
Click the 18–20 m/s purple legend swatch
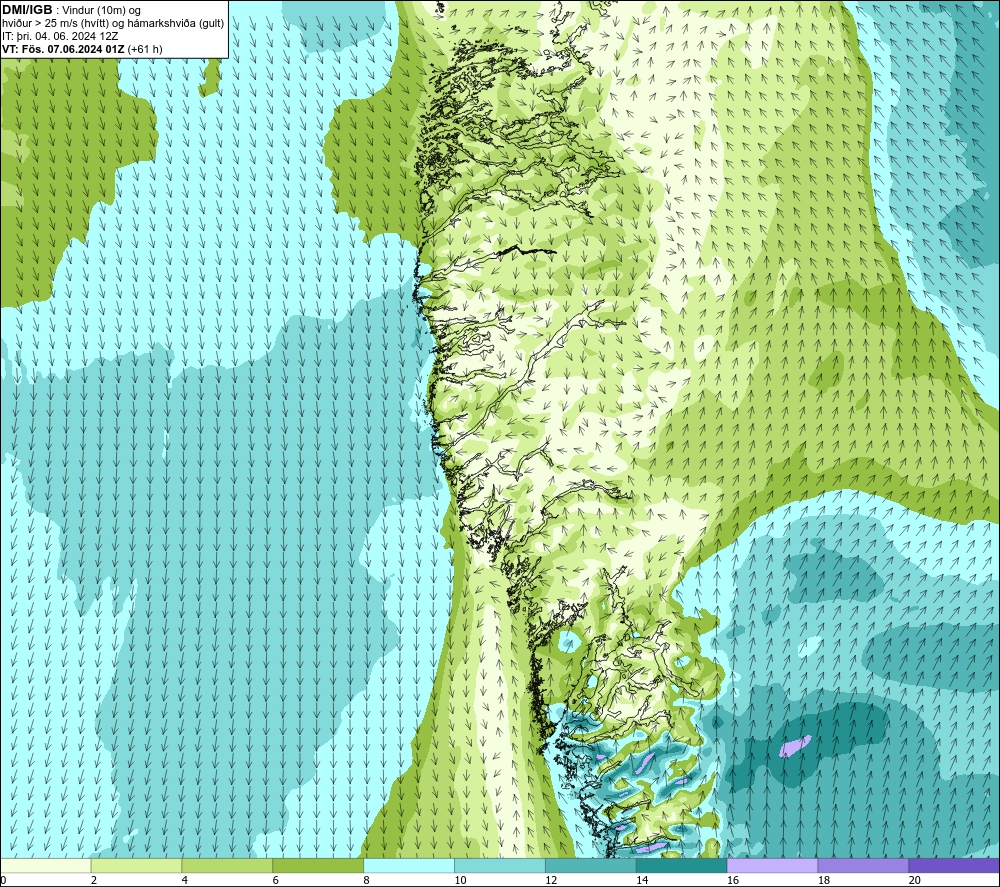click(x=864, y=865)
